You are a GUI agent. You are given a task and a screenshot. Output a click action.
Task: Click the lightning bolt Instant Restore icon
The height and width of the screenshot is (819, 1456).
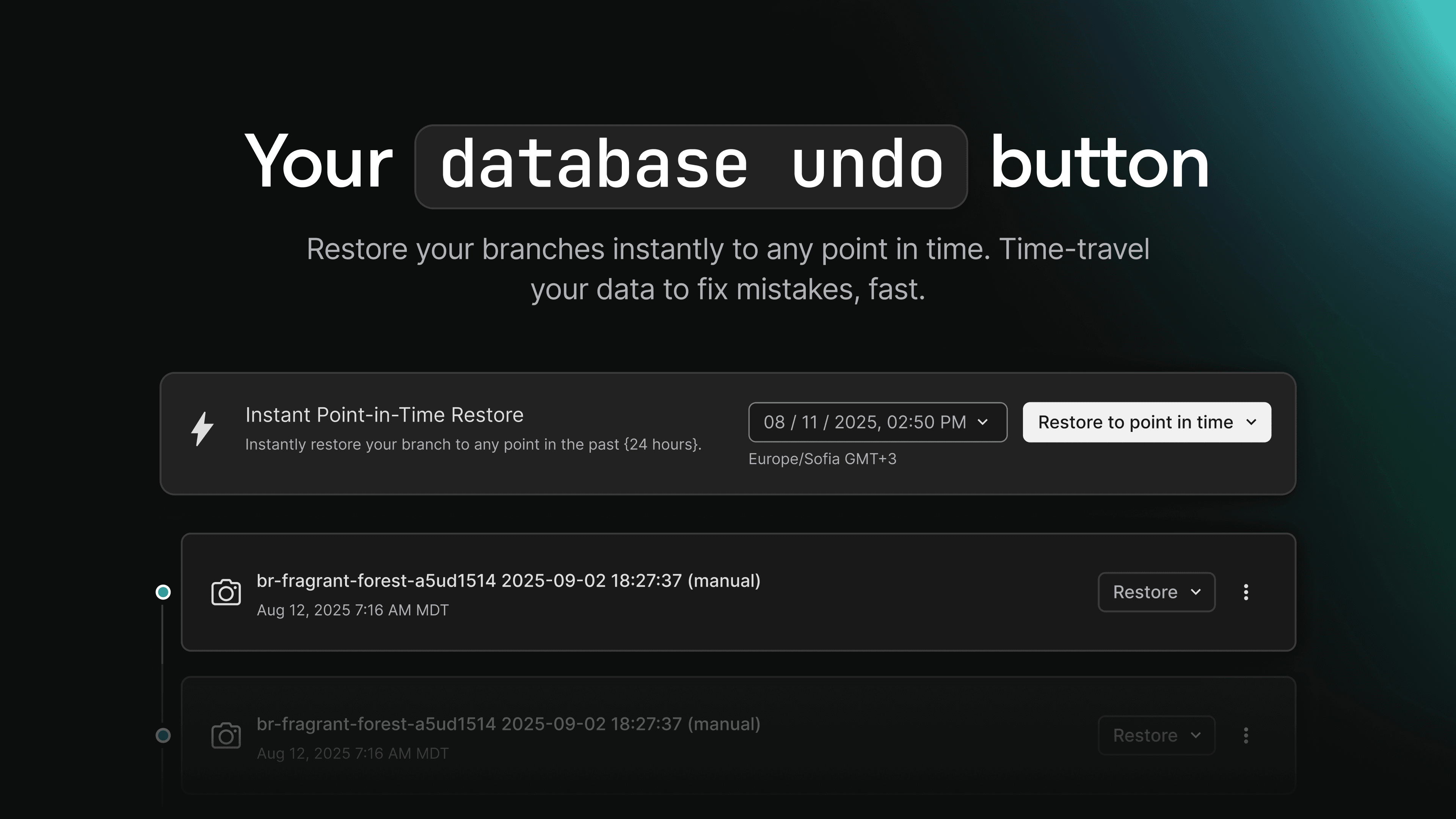click(202, 429)
